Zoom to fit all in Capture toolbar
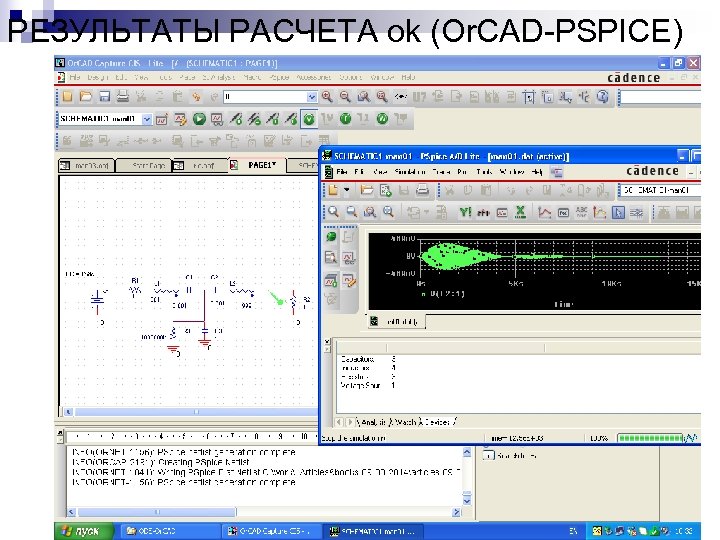 click(382, 96)
